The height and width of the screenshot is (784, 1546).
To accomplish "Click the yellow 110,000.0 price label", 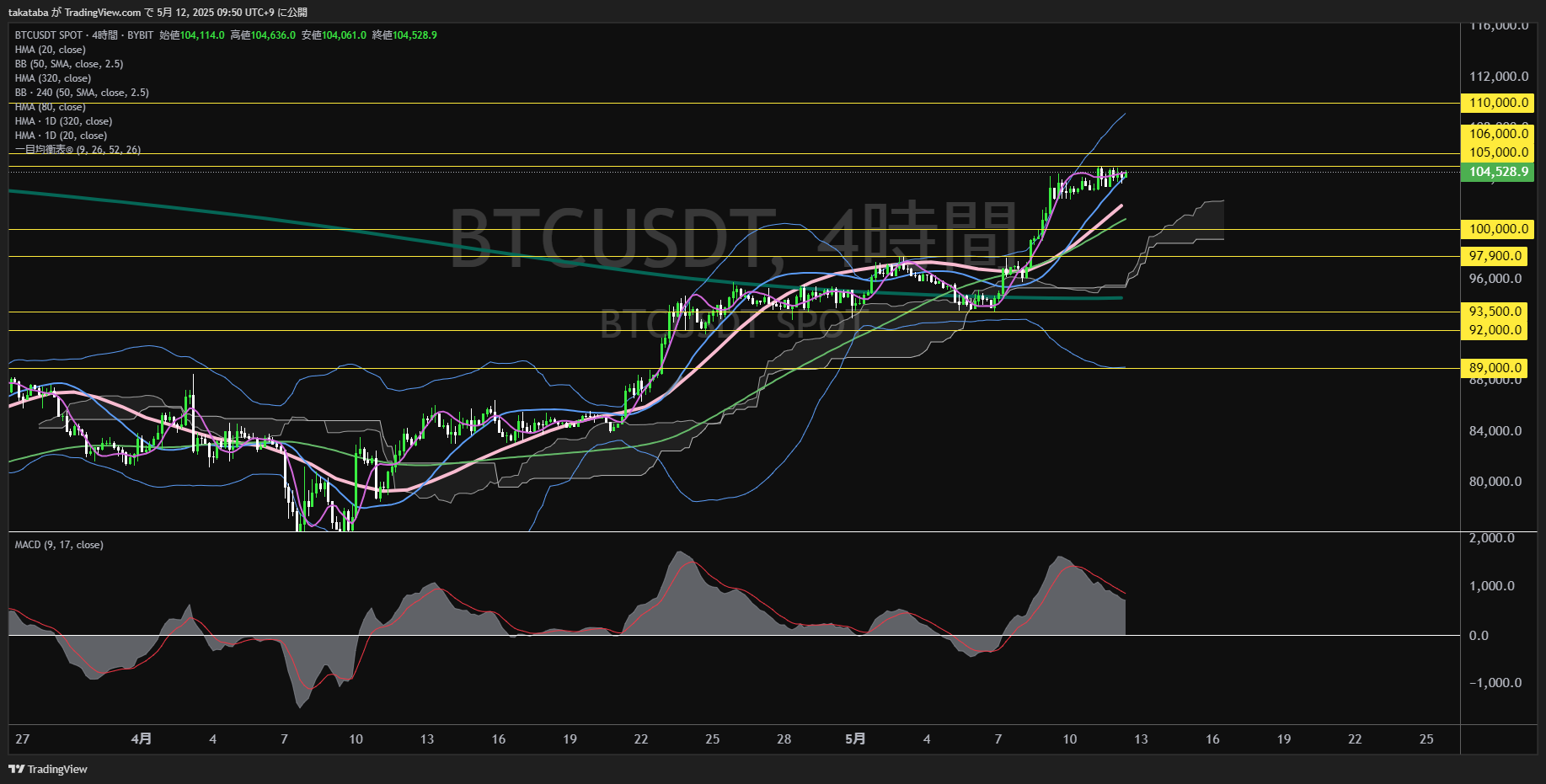I will pos(1498,103).
